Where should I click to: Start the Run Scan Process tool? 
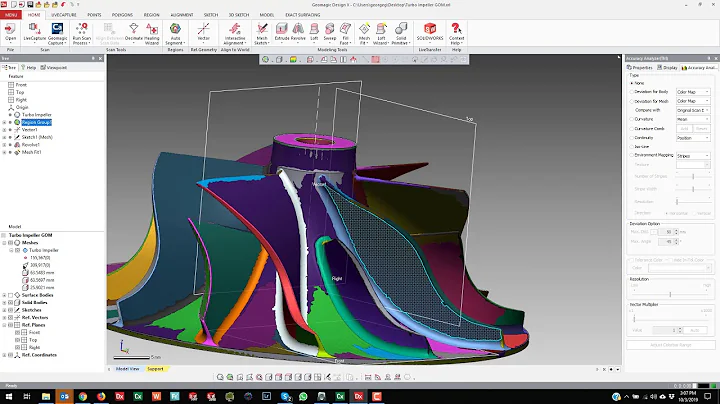click(x=81, y=33)
